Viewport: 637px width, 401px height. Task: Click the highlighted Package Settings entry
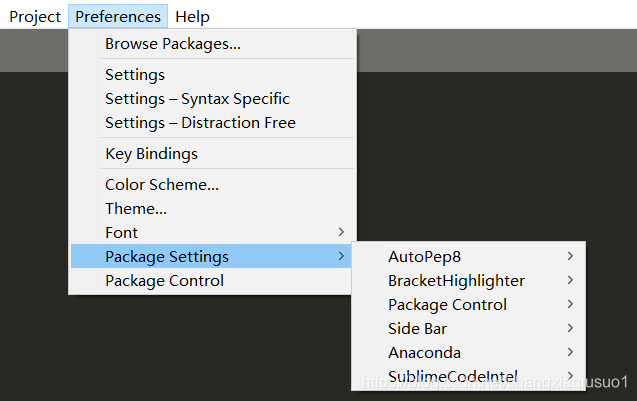212,256
